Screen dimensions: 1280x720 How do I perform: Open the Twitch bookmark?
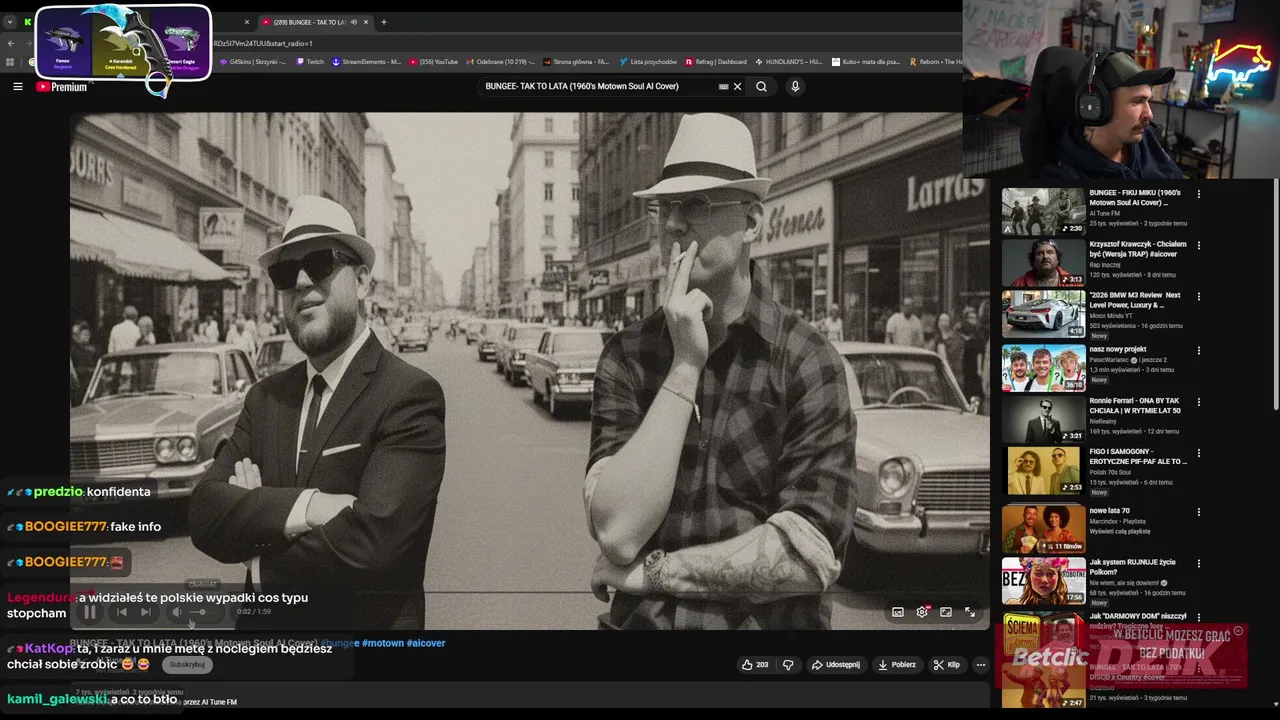pos(310,62)
